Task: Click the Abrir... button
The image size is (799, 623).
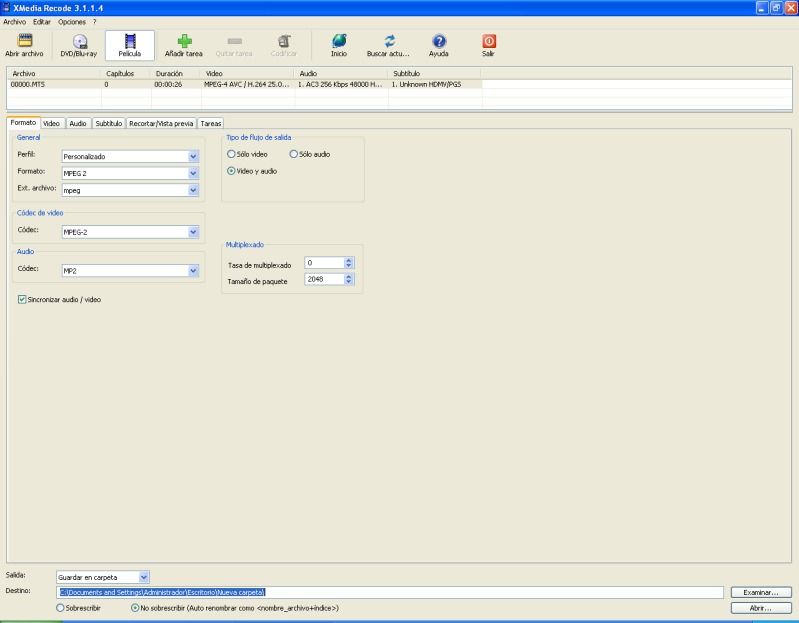Action: click(761, 608)
